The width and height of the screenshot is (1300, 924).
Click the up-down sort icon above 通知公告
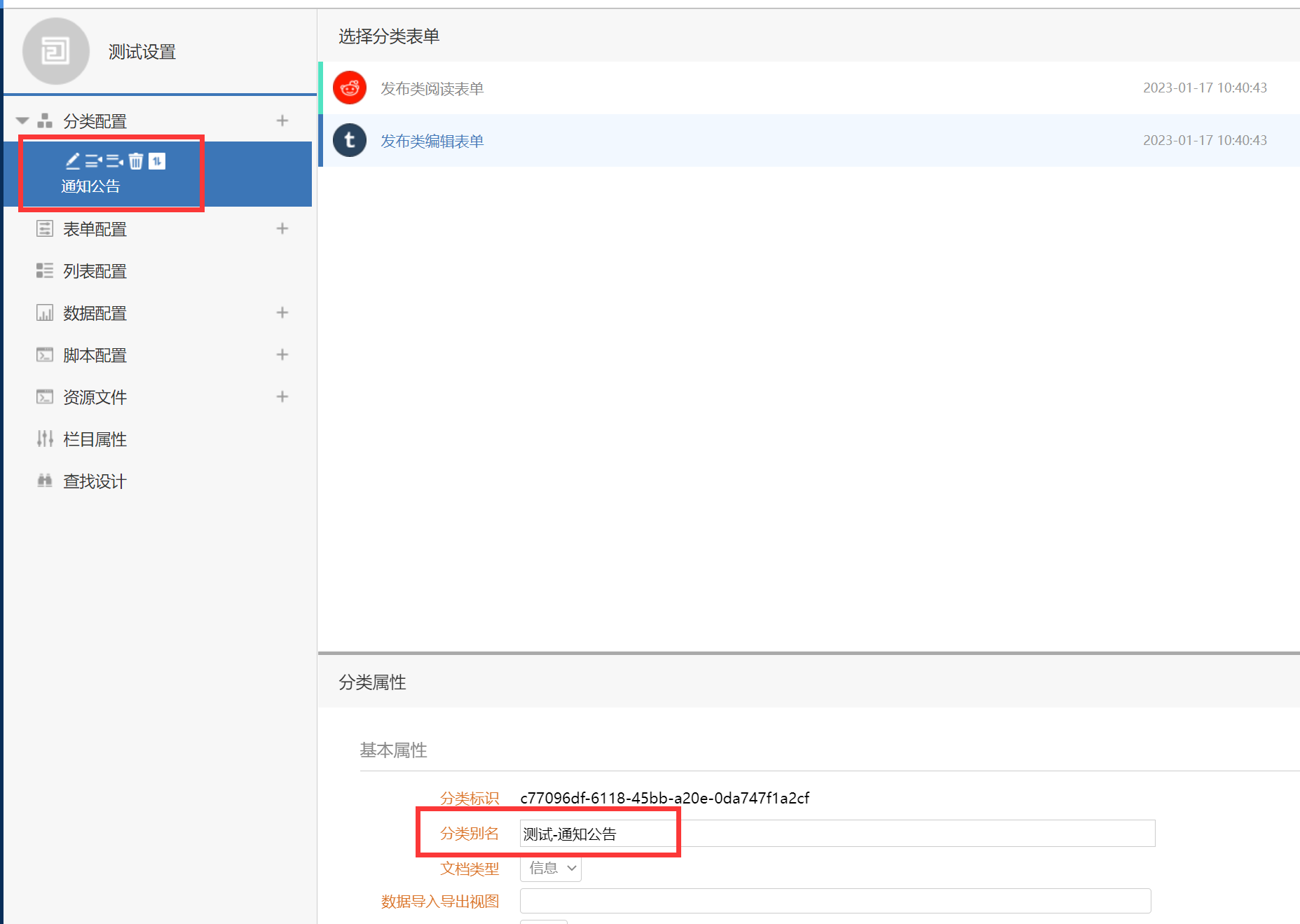click(157, 161)
